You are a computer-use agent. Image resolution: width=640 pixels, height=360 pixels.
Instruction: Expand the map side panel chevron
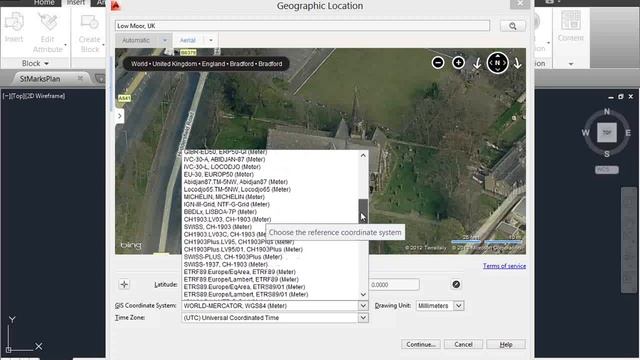[119, 116]
